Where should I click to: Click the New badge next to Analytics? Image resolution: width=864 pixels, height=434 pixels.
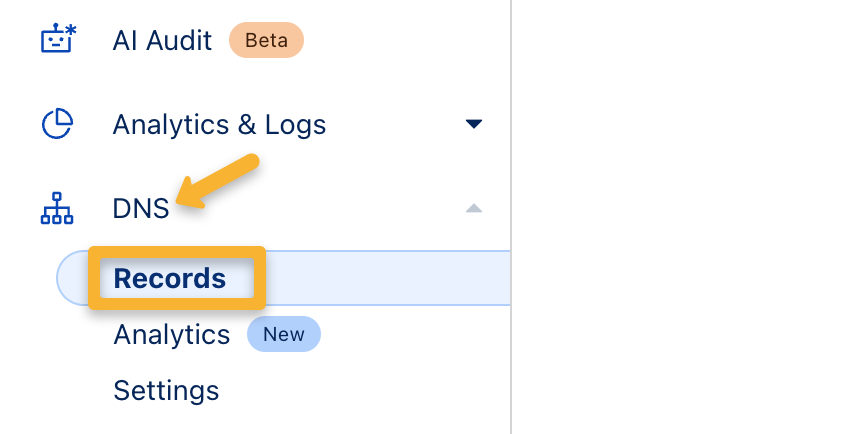[284, 334]
